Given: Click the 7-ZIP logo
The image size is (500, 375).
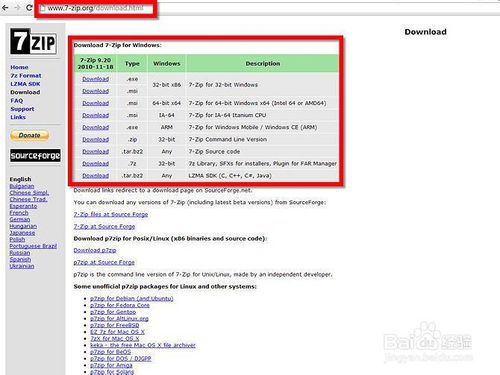Looking at the screenshot, I should pos(33,41).
